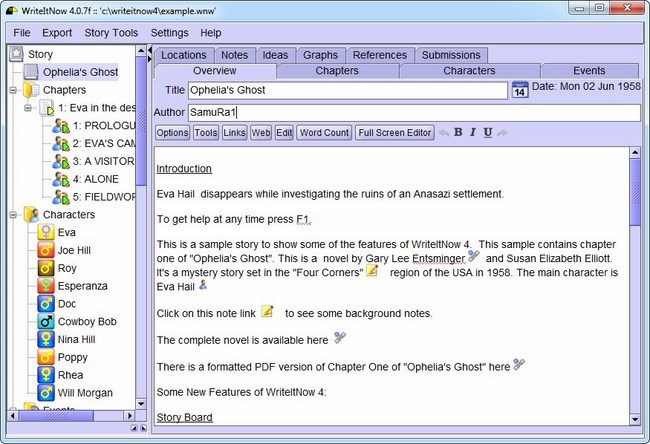Click character link icon after Eva Hail
The image size is (650, 444).
click(x=203, y=284)
